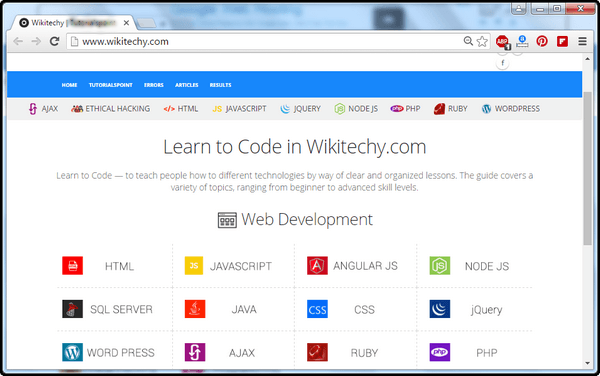
Task: Click the scrollbar up arrow
Action: pos(587,59)
